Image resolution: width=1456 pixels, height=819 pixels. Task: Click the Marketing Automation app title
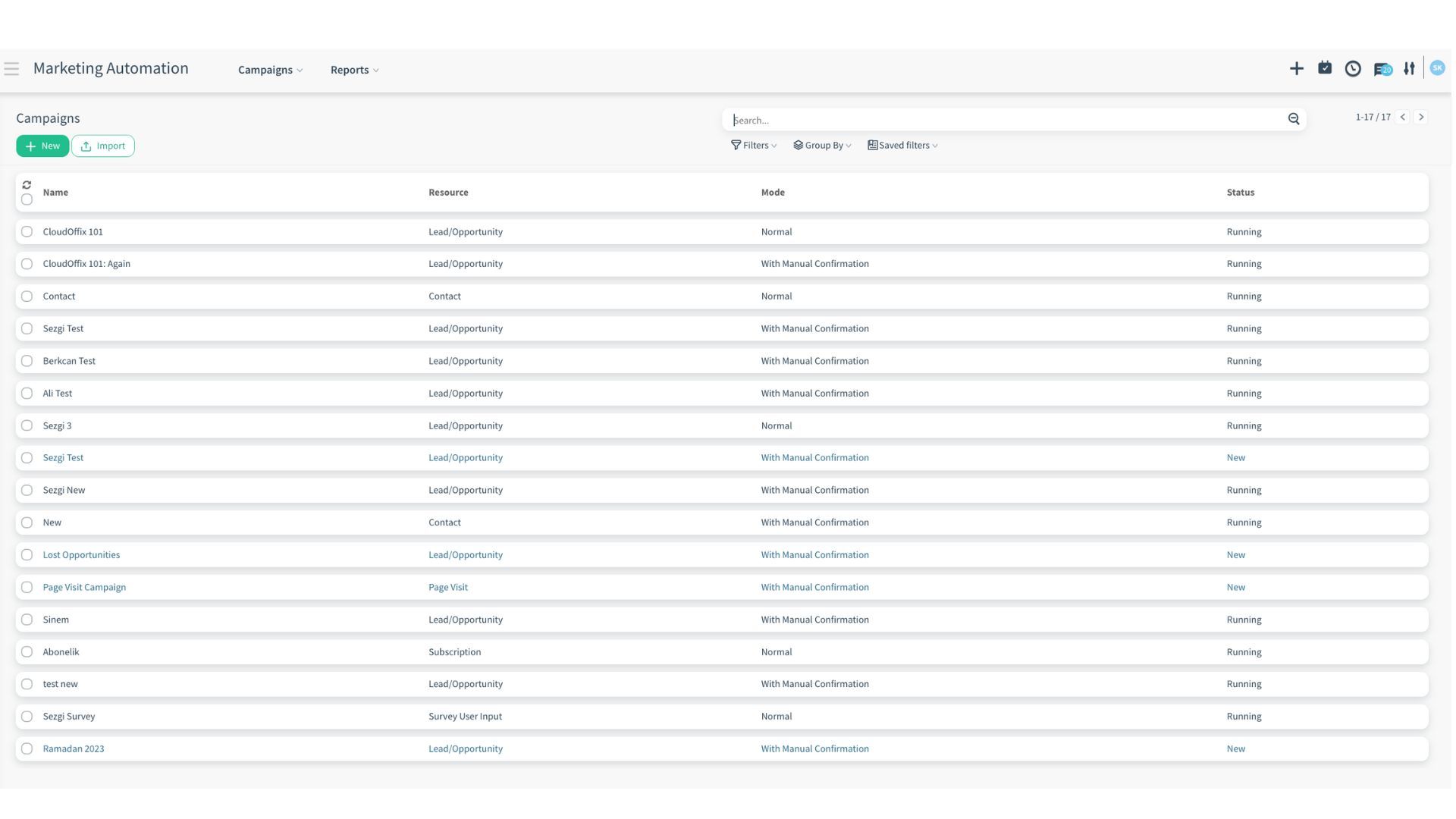[111, 68]
